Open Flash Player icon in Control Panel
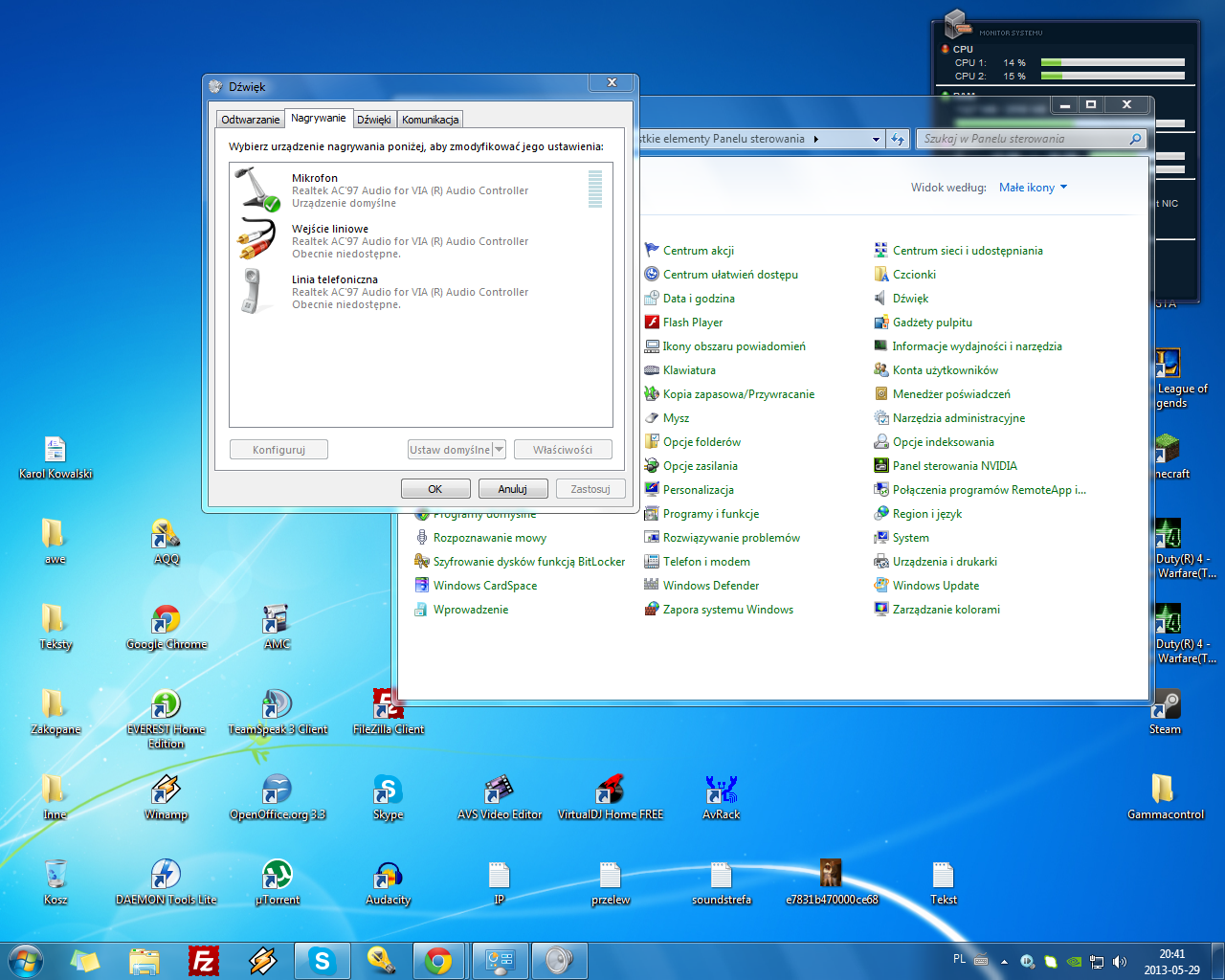 652,322
